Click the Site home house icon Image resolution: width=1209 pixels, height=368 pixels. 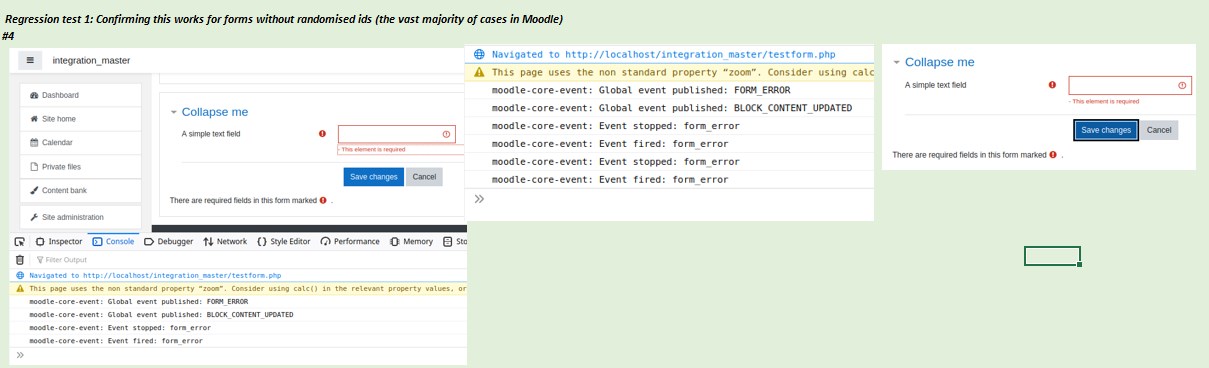[x=34, y=119]
